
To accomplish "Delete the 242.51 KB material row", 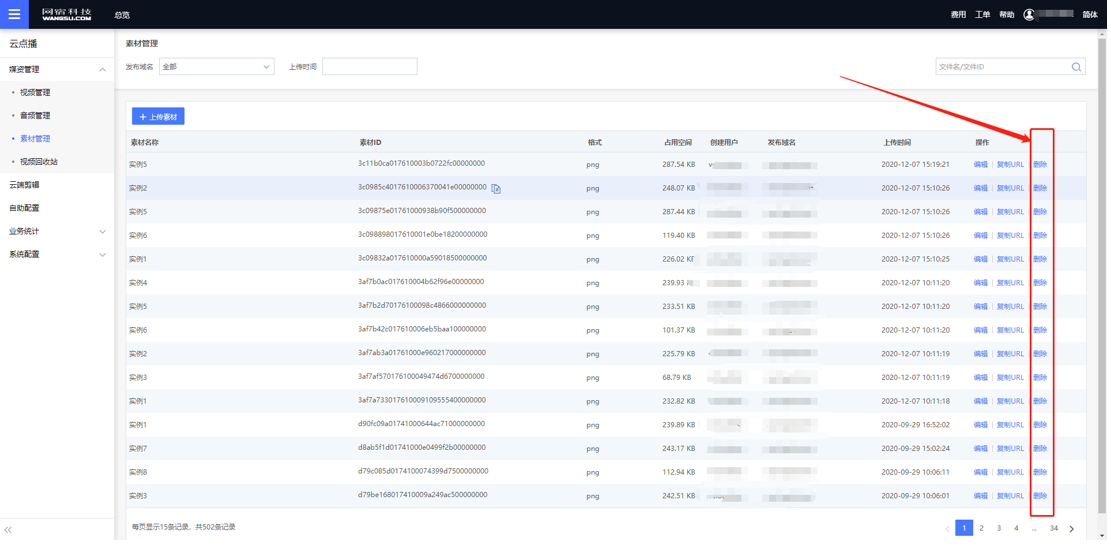I will pos(1039,496).
